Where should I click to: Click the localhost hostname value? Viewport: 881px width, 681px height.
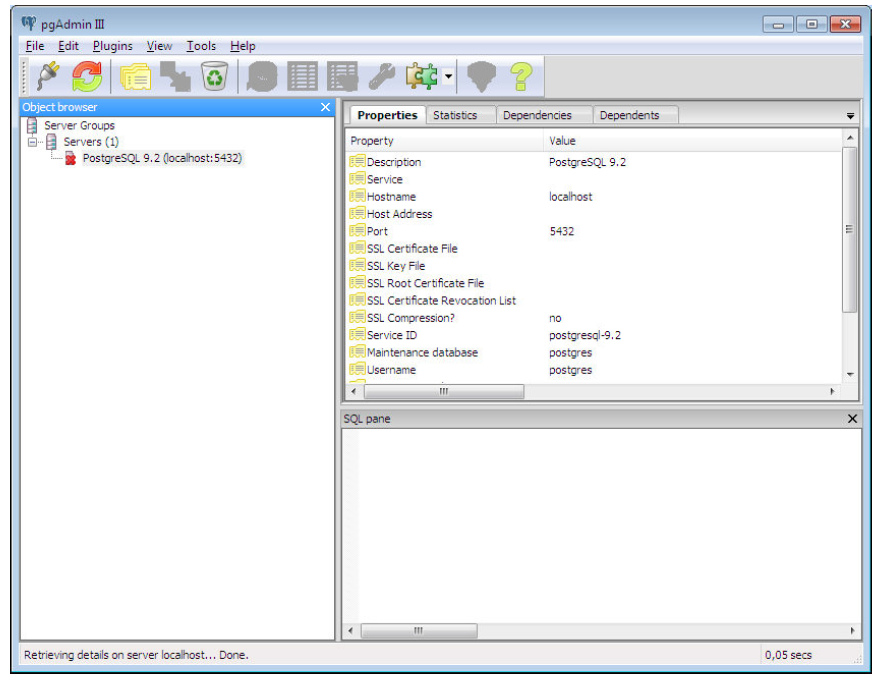[x=570, y=197]
